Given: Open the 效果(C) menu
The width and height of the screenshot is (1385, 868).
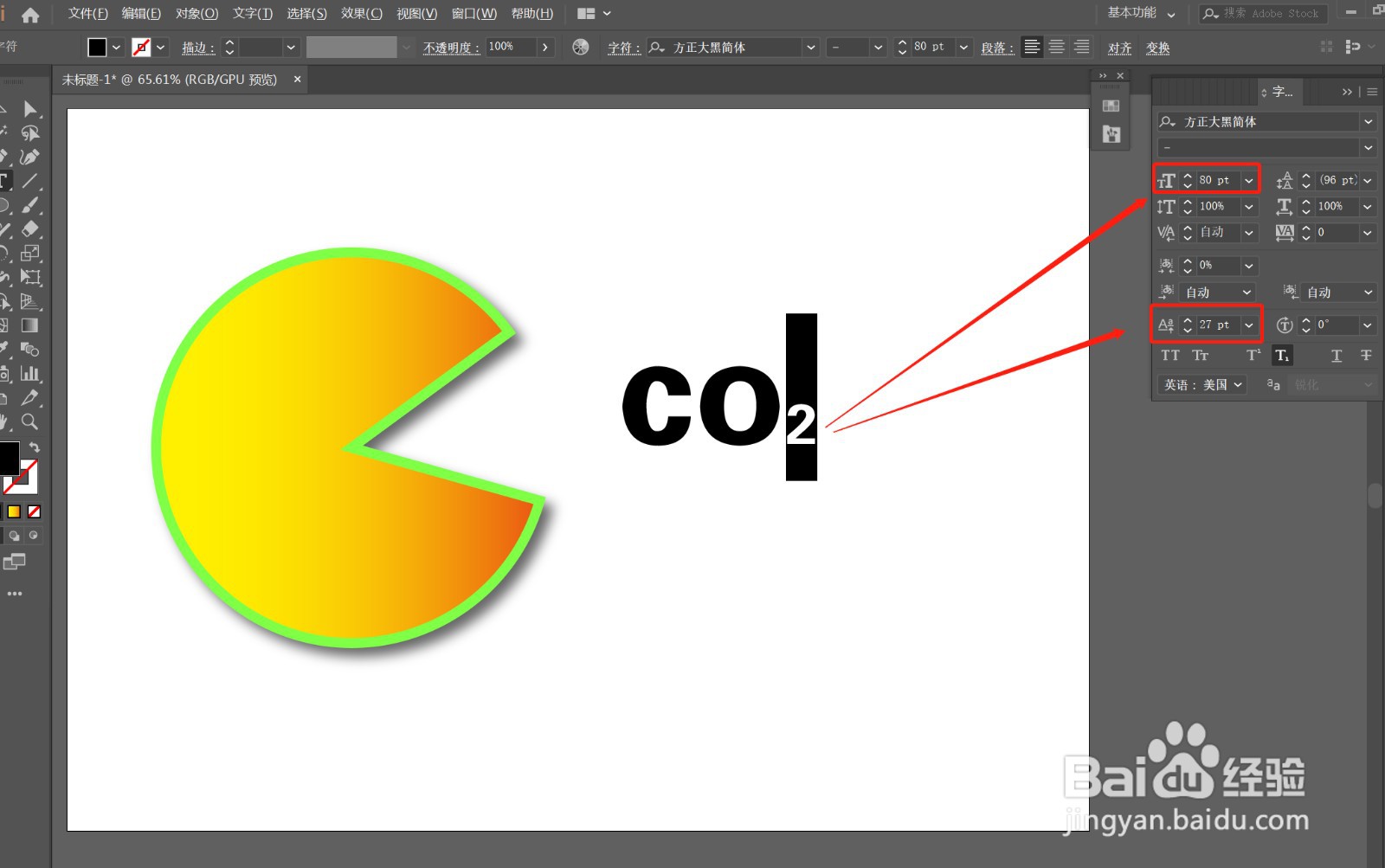Looking at the screenshot, I should coord(361,14).
